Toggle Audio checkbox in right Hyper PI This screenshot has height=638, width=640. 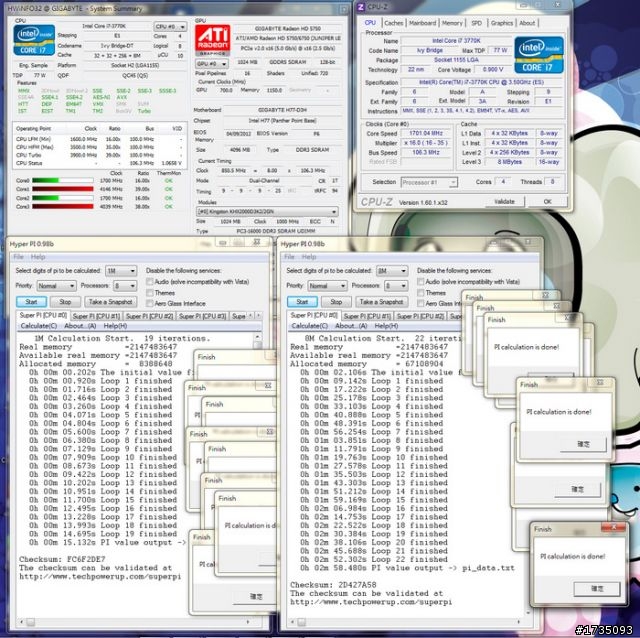[421, 282]
